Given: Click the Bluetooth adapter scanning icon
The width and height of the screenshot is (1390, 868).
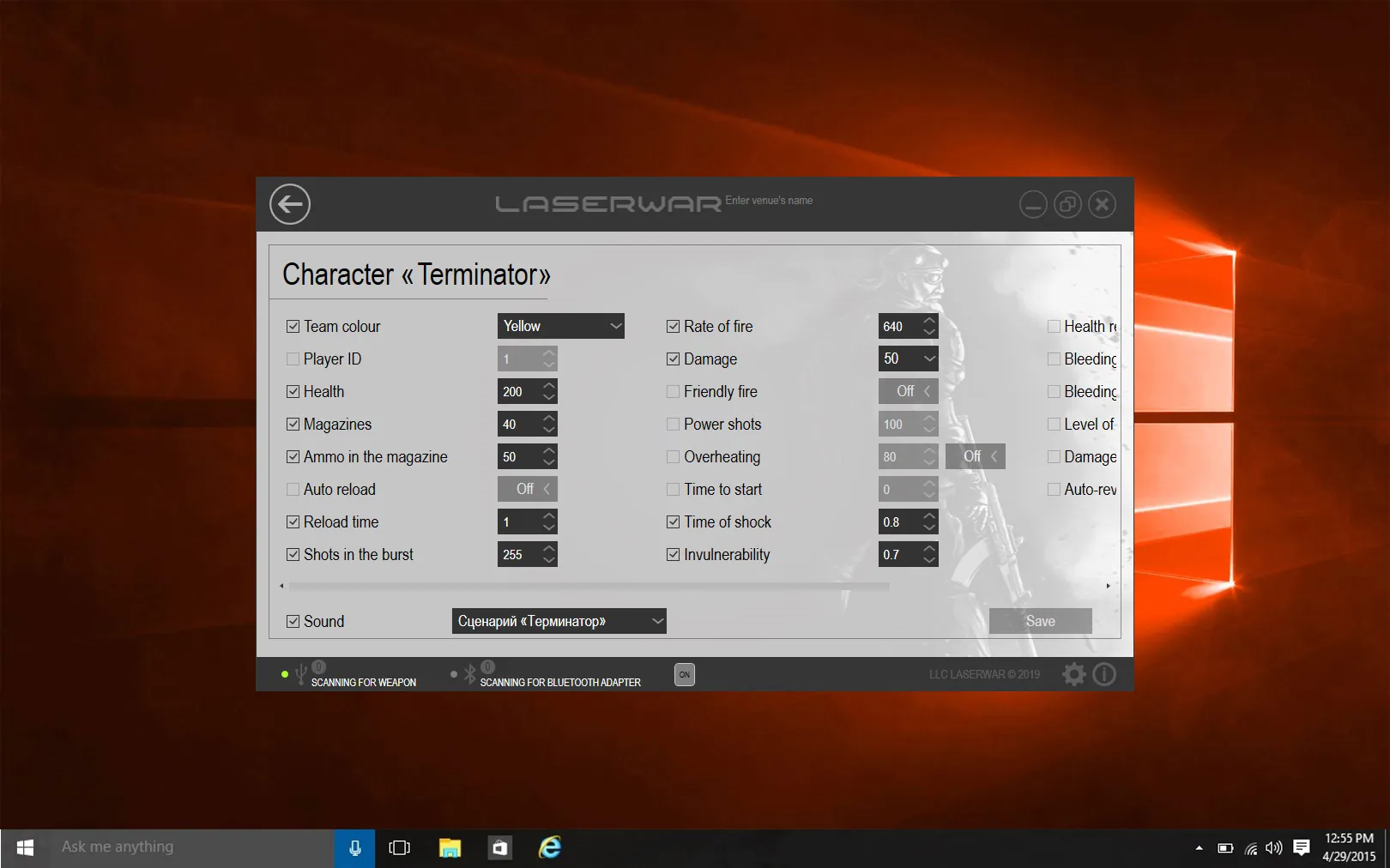Looking at the screenshot, I should tap(469, 675).
